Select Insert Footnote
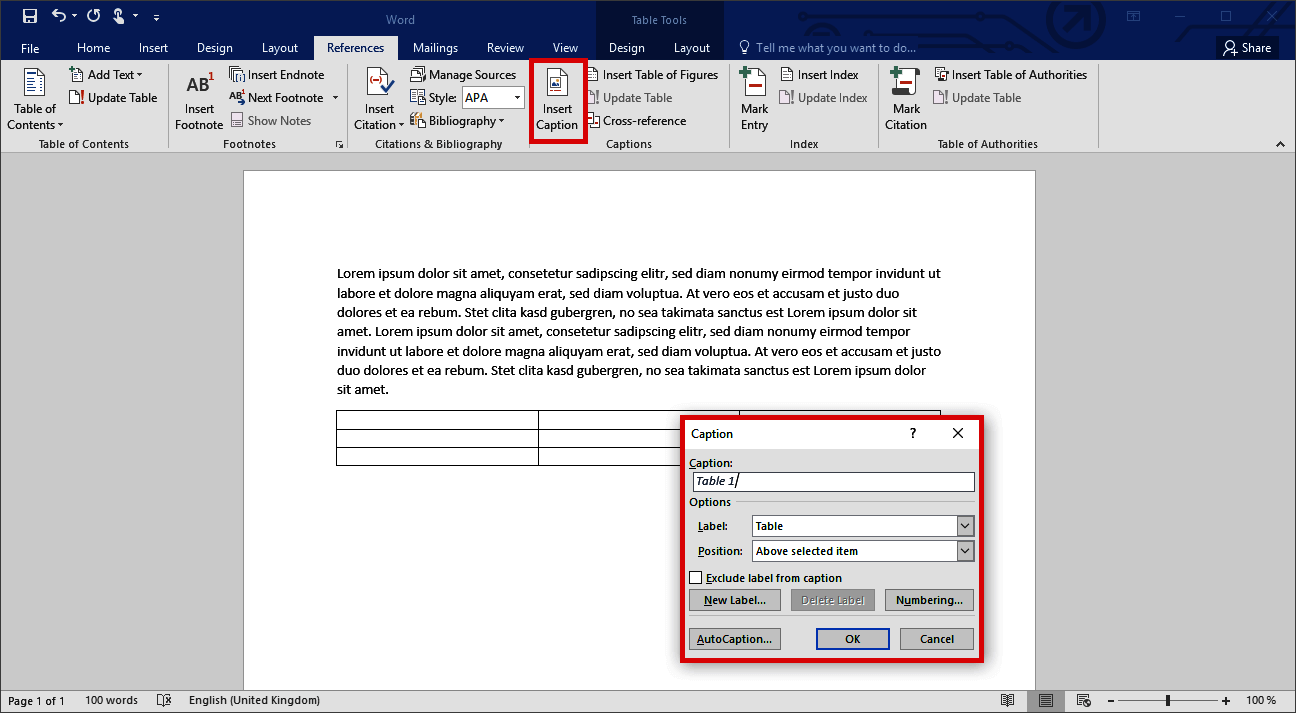 (x=198, y=100)
